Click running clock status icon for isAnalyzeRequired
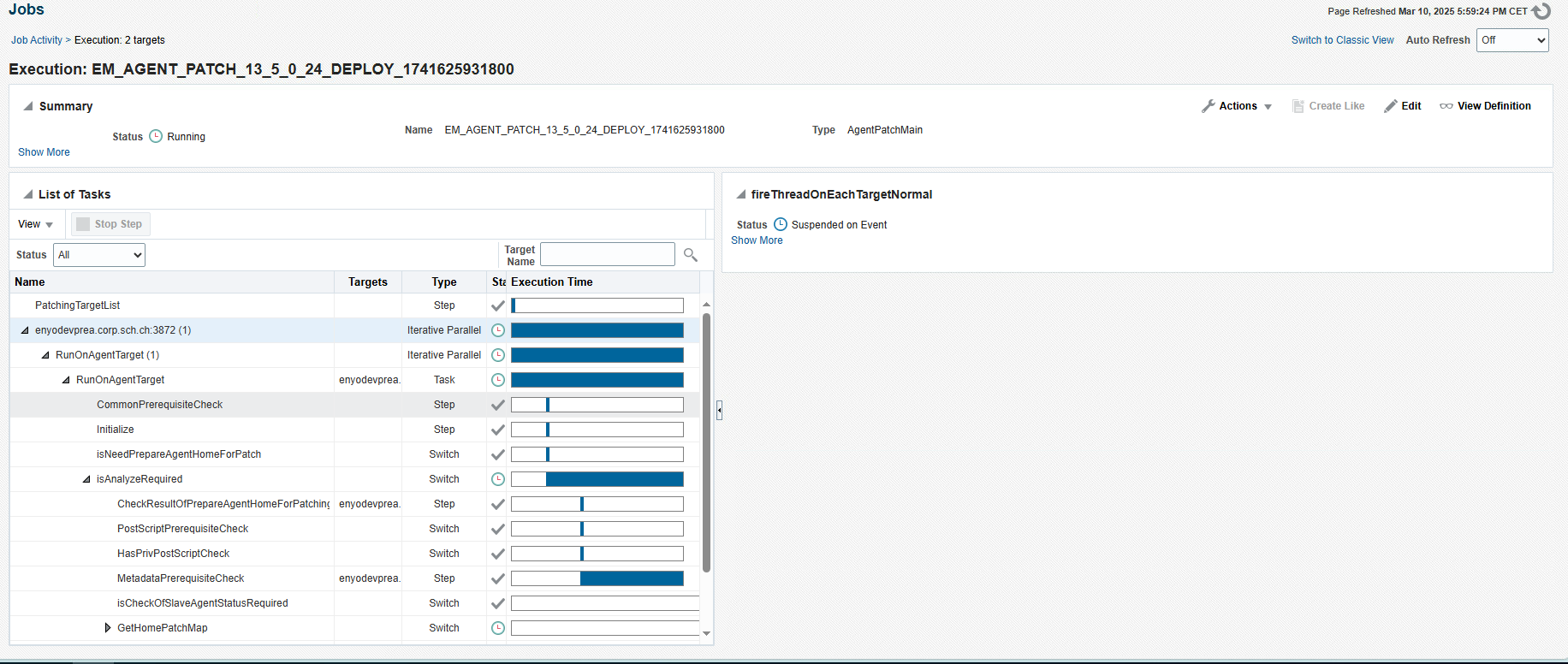 pyautogui.click(x=497, y=479)
